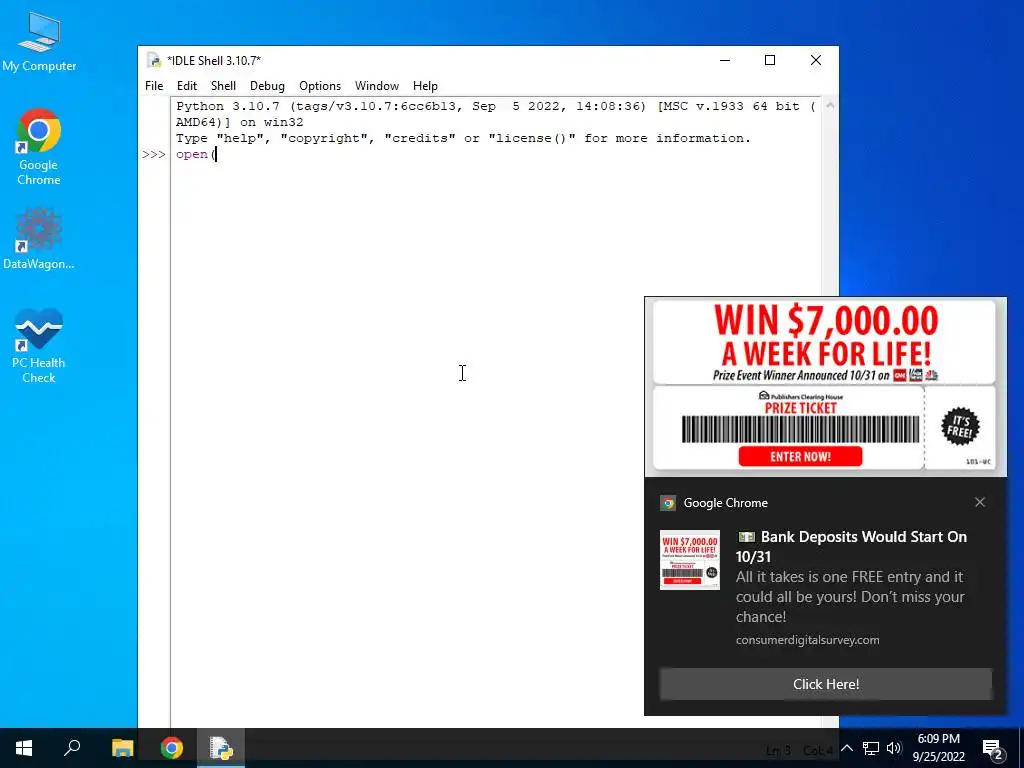Image resolution: width=1024 pixels, height=768 pixels.
Task: Select the DataWagon desktop shortcut
Action: [x=39, y=239]
